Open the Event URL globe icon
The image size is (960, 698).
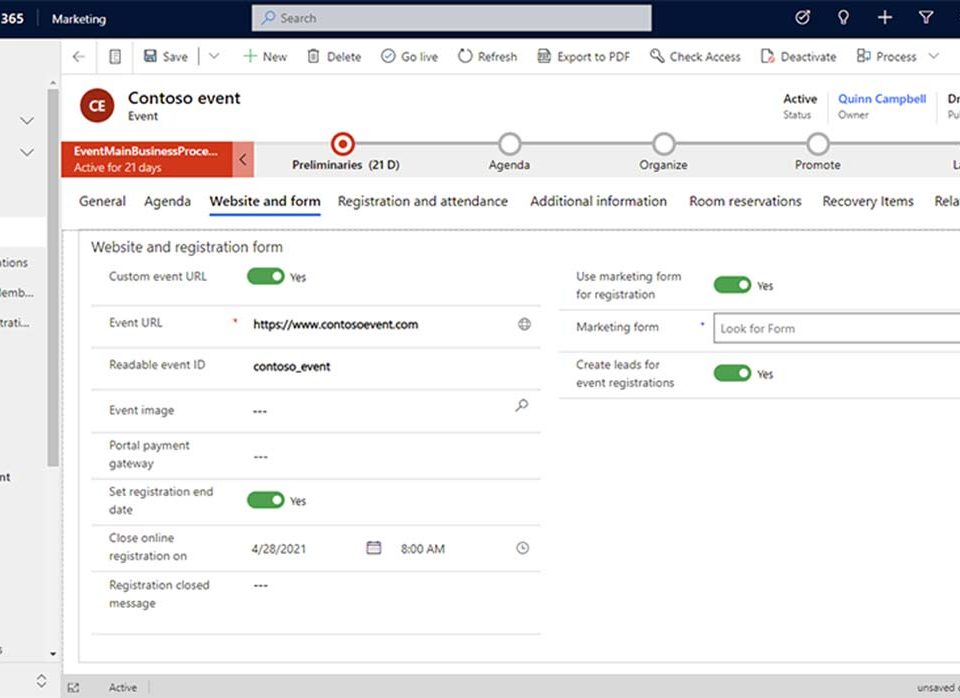pyautogui.click(x=524, y=324)
